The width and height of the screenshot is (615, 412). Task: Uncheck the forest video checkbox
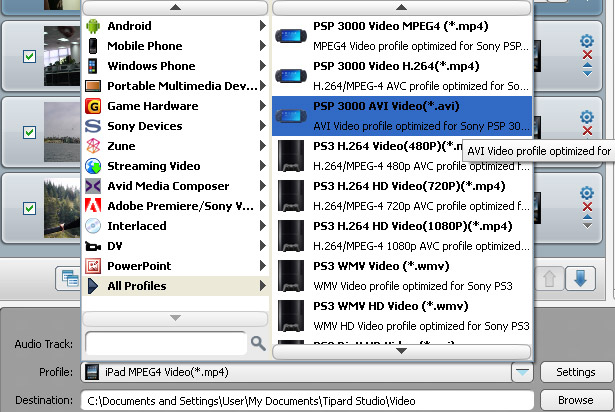point(29,208)
